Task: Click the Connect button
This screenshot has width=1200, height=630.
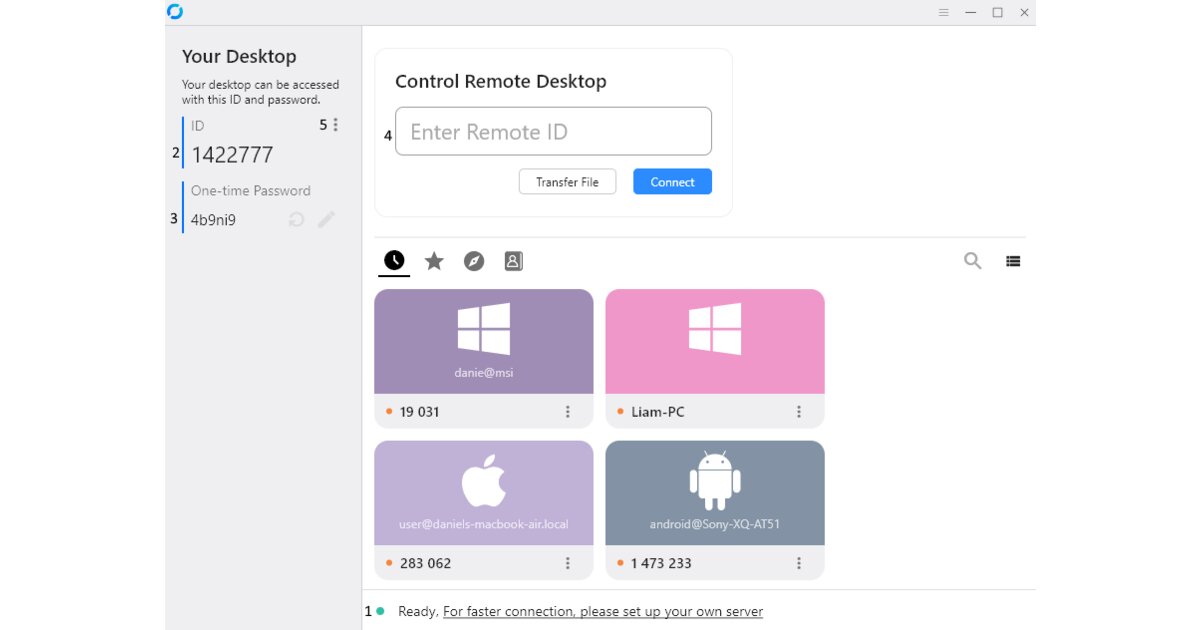Action: click(x=672, y=182)
